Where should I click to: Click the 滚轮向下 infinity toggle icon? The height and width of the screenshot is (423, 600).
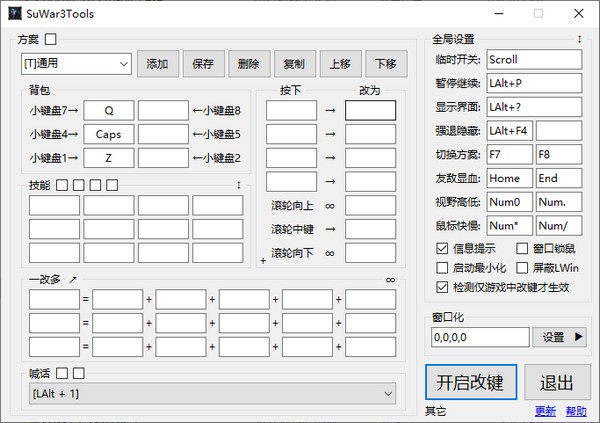click(330, 253)
